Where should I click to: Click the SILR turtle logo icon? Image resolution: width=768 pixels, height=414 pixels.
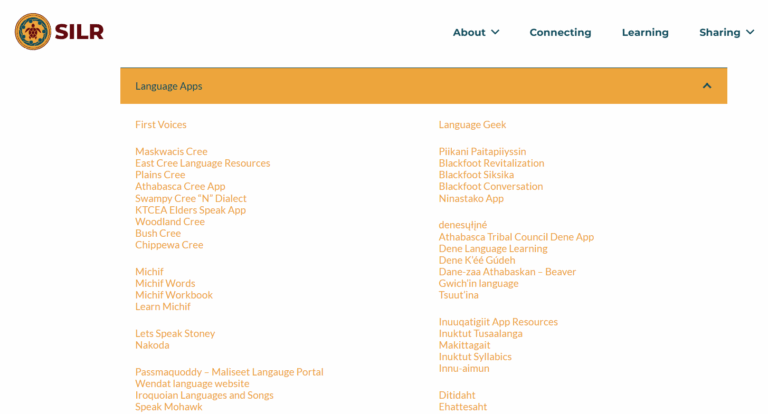pos(33,32)
